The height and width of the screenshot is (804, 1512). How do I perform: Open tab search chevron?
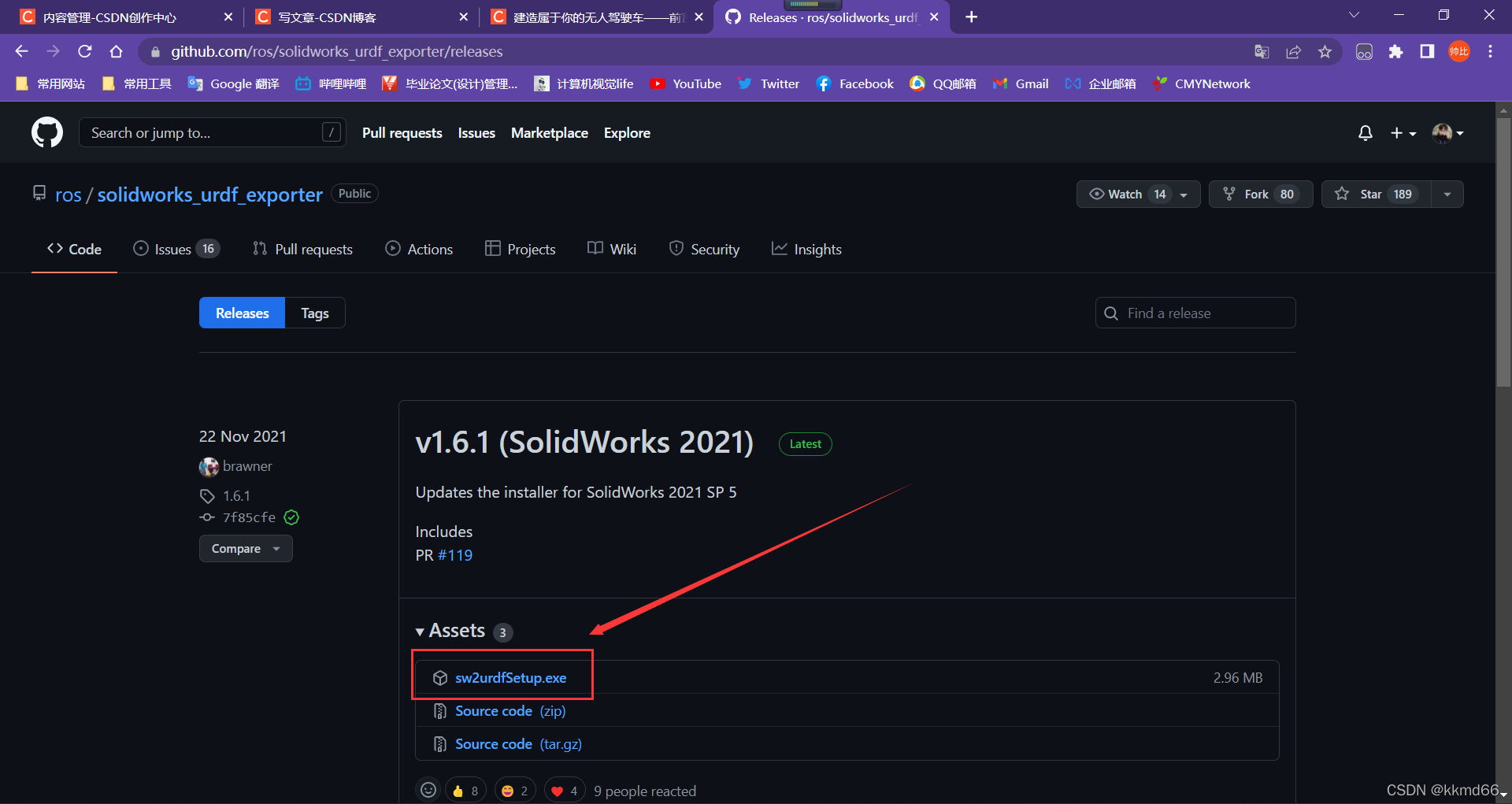tap(1354, 15)
